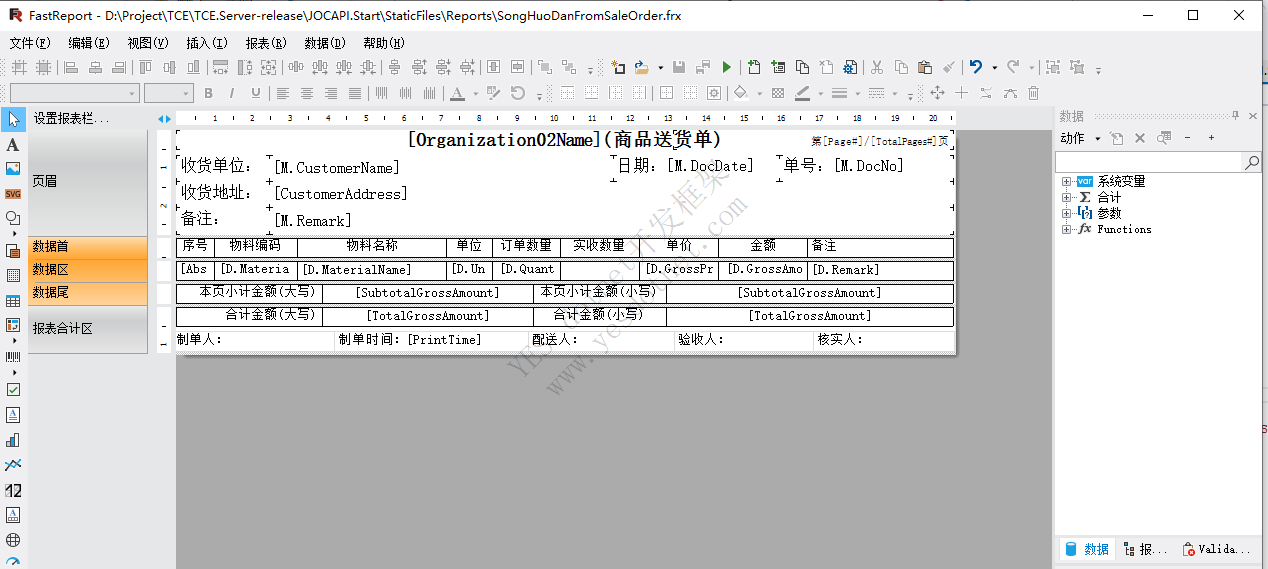Open the 数据(D) menu
1268x569 pixels.
(325, 43)
